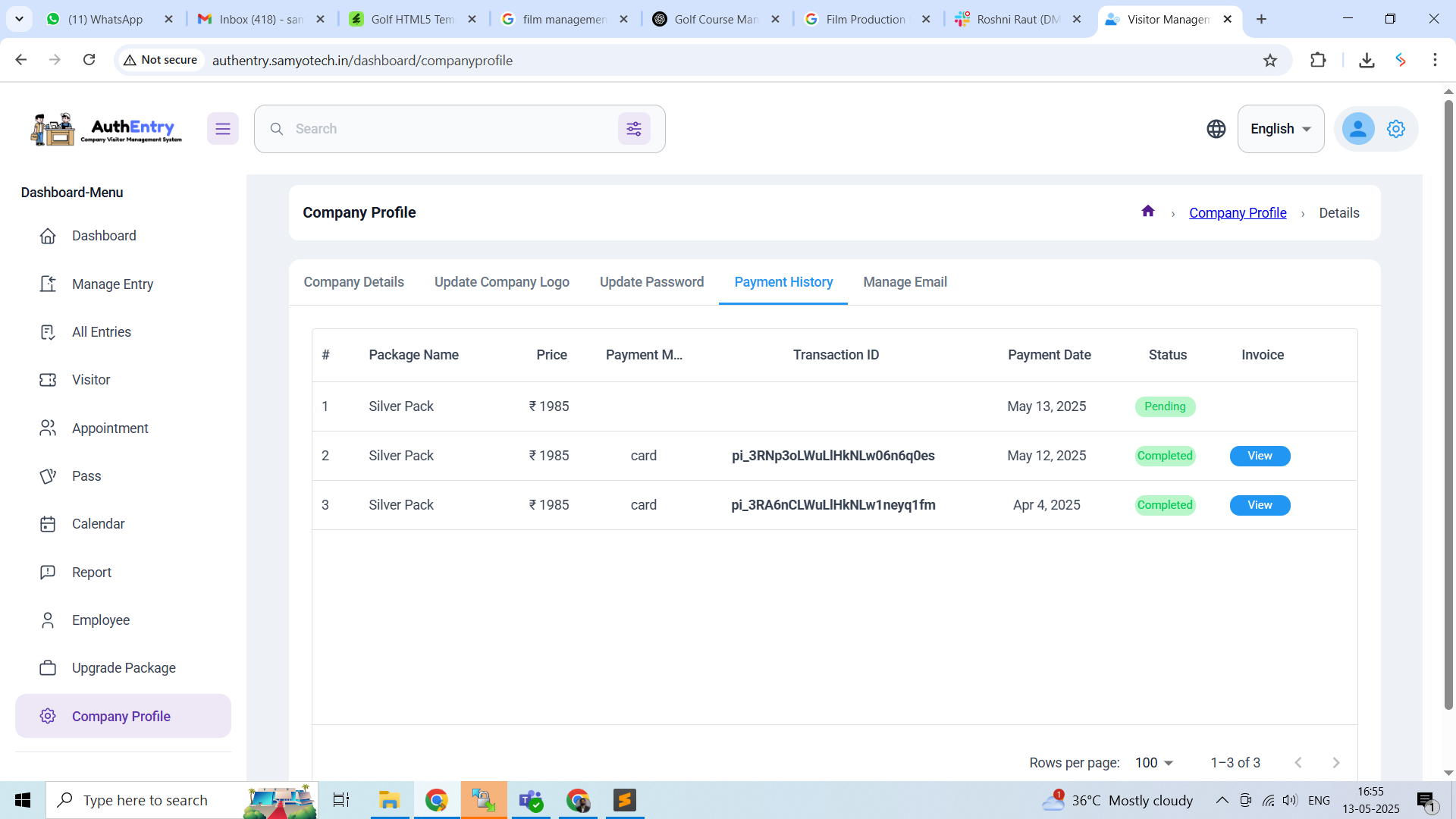This screenshot has width=1456, height=819.
Task: Click the home breadcrumb icon
Action: [1147, 211]
